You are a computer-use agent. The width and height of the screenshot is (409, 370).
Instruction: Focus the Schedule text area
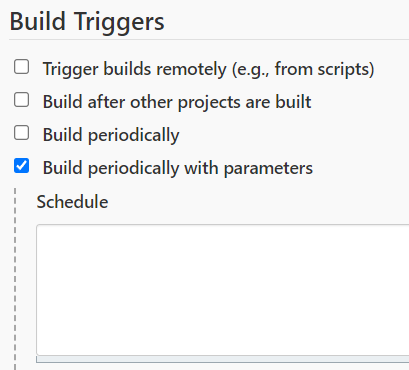pos(223,290)
